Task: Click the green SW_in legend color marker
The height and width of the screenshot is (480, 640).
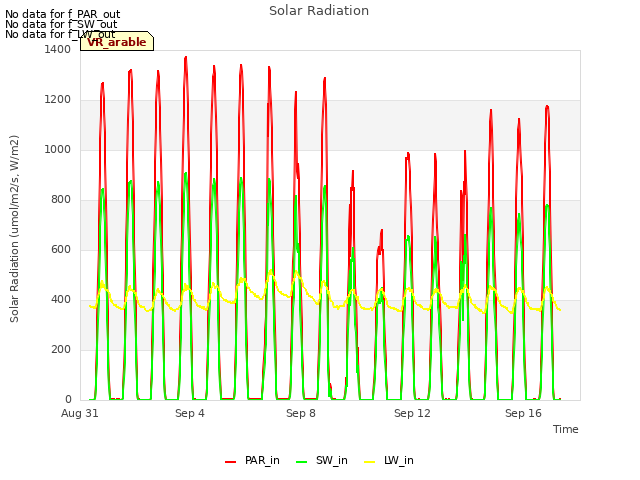Action: pos(301,462)
